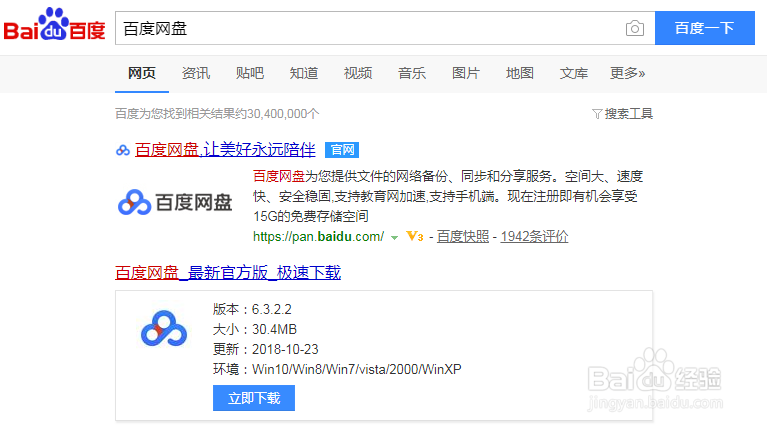767x430 pixels.
Task: Click the 百度一下 search button
Action: pos(704,28)
